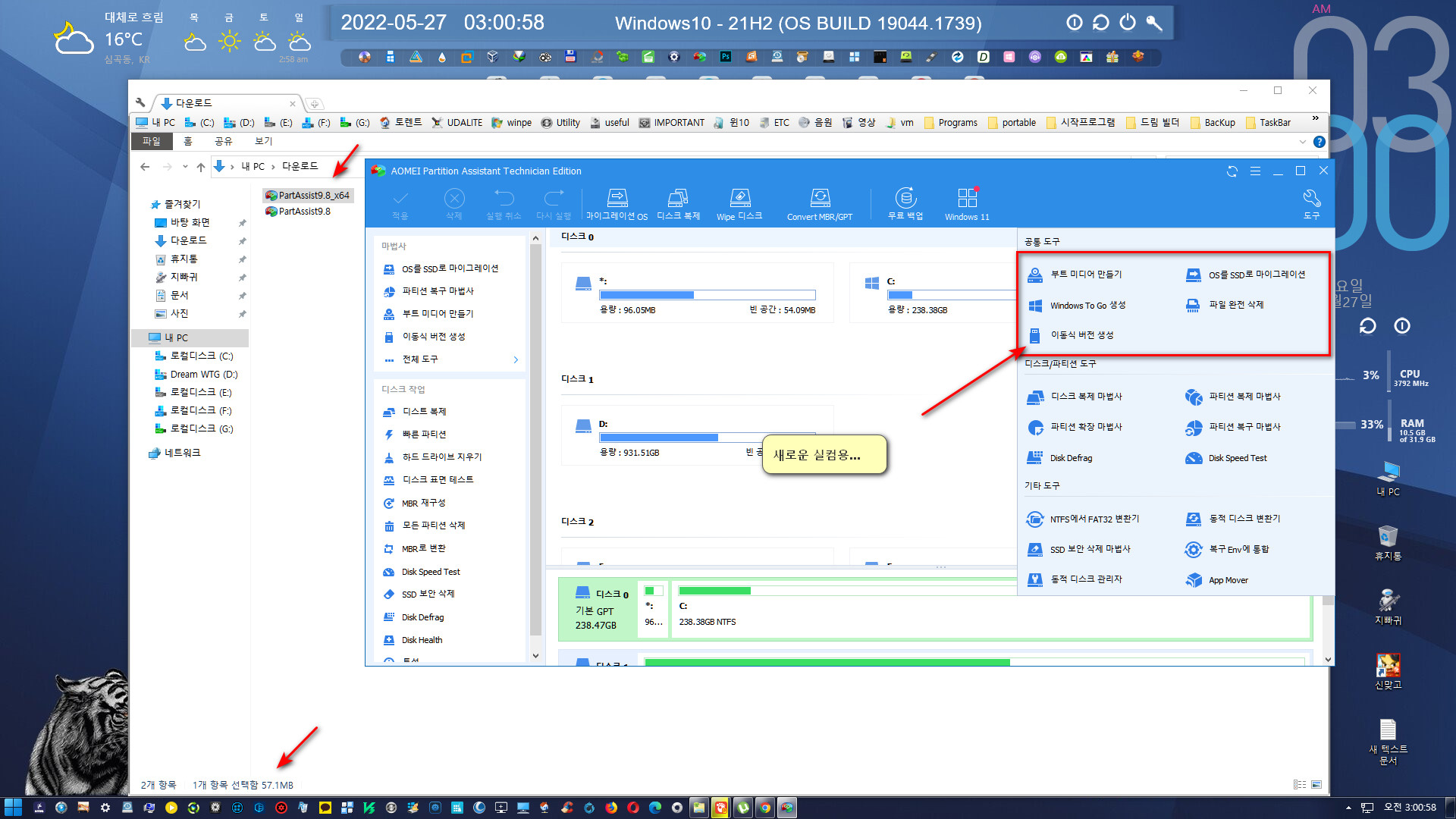The width and height of the screenshot is (1456, 819).
Task: Show hidden system tray icons
Action: click(1348, 808)
